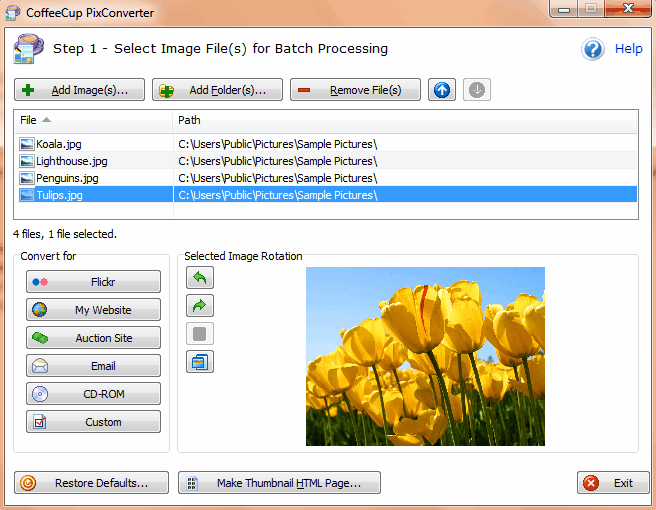Exit the application via Exit button

(x=613, y=483)
